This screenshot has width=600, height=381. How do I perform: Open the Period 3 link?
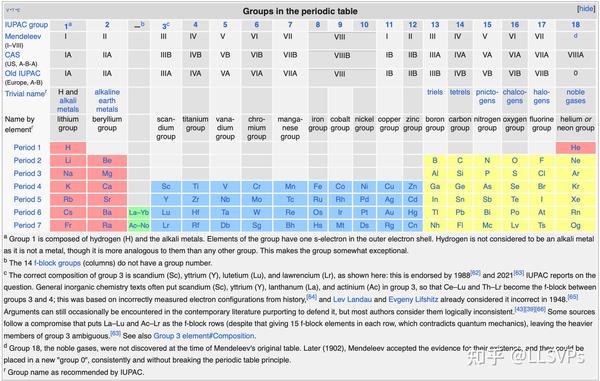pos(27,173)
